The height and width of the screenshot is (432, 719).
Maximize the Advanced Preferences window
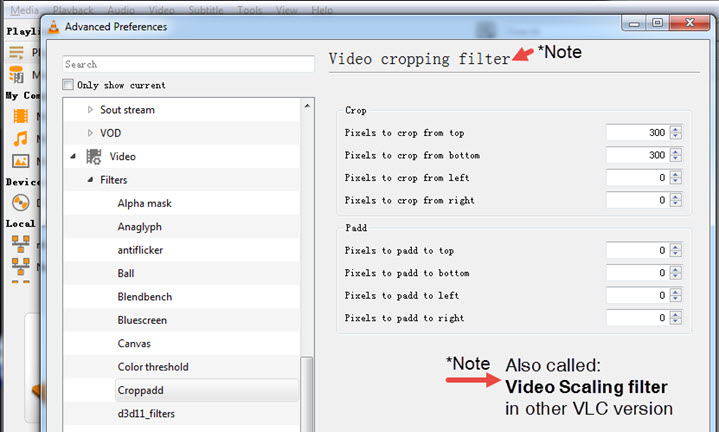[x=657, y=23]
